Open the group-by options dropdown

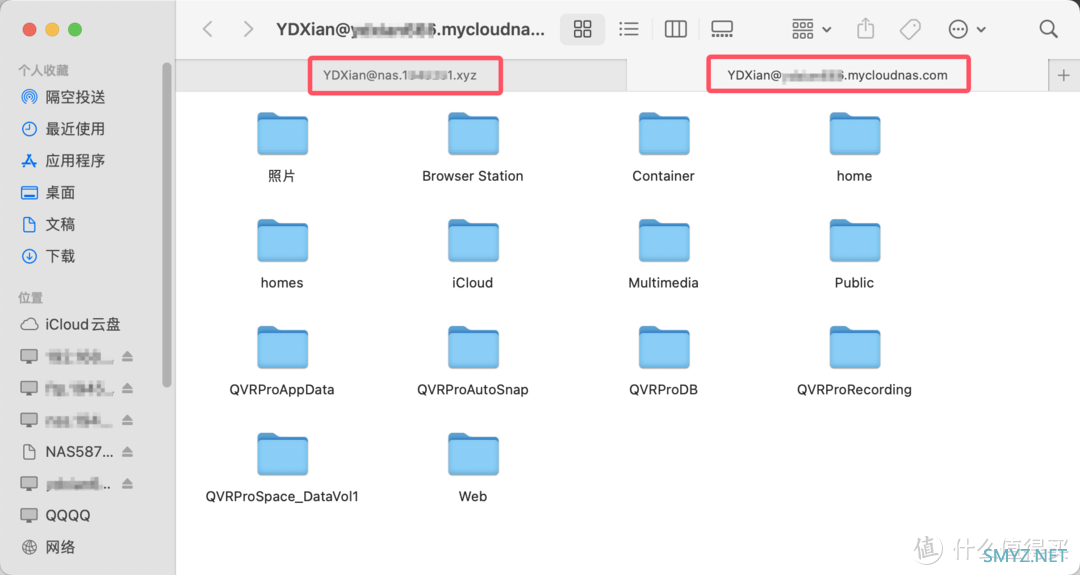[x=811, y=29]
